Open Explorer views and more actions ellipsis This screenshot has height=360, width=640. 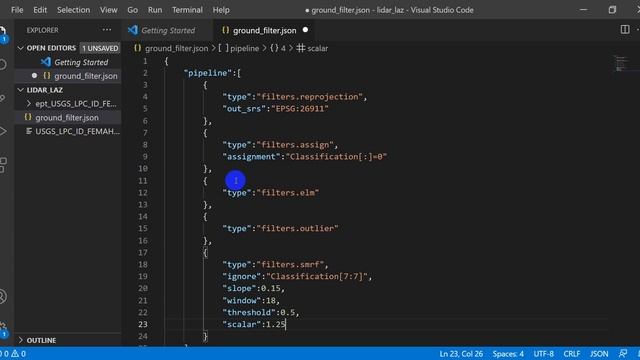pos(107,30)
